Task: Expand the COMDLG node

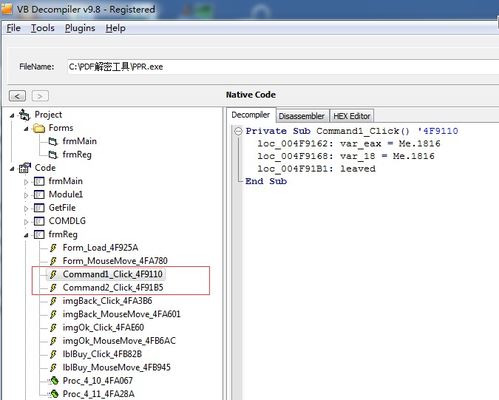Action: click(x=26, y=222)
